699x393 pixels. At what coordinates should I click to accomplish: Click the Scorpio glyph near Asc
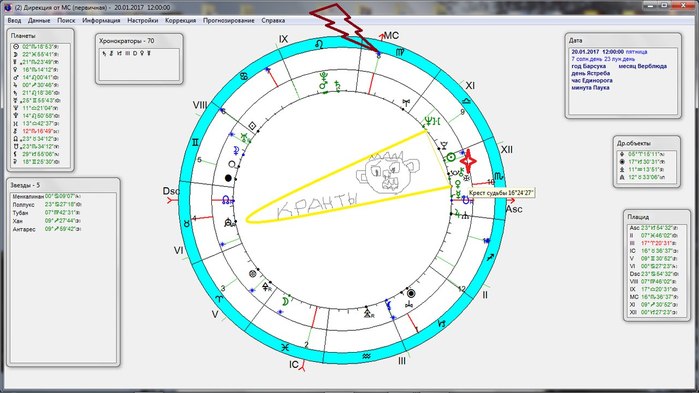(x=499, y=176)
